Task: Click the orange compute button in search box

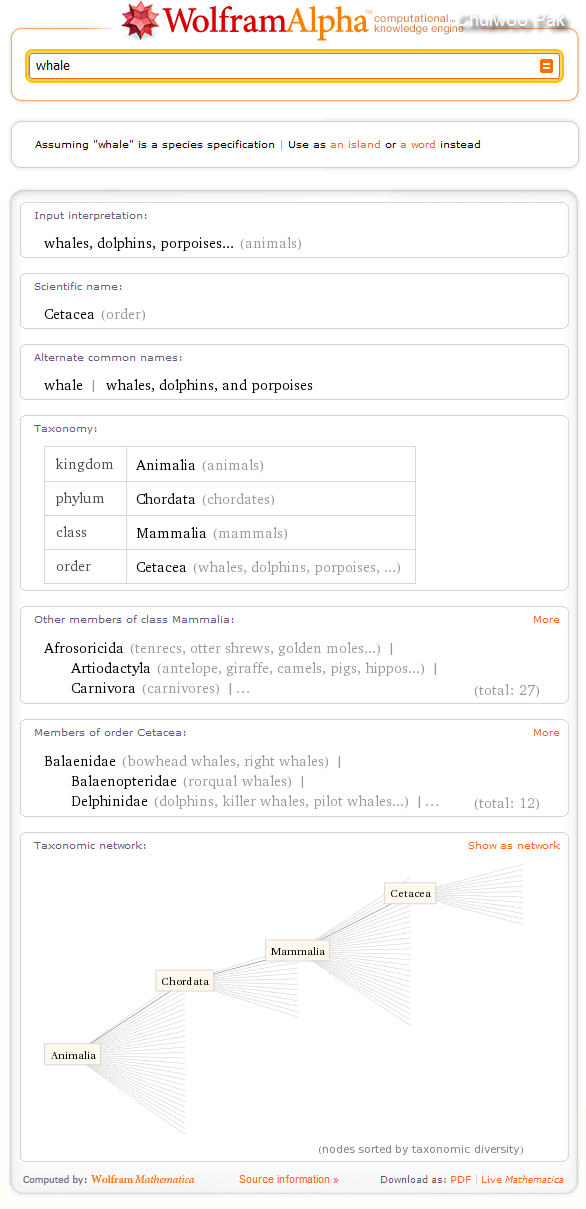Action: click(x=546, y=66)
